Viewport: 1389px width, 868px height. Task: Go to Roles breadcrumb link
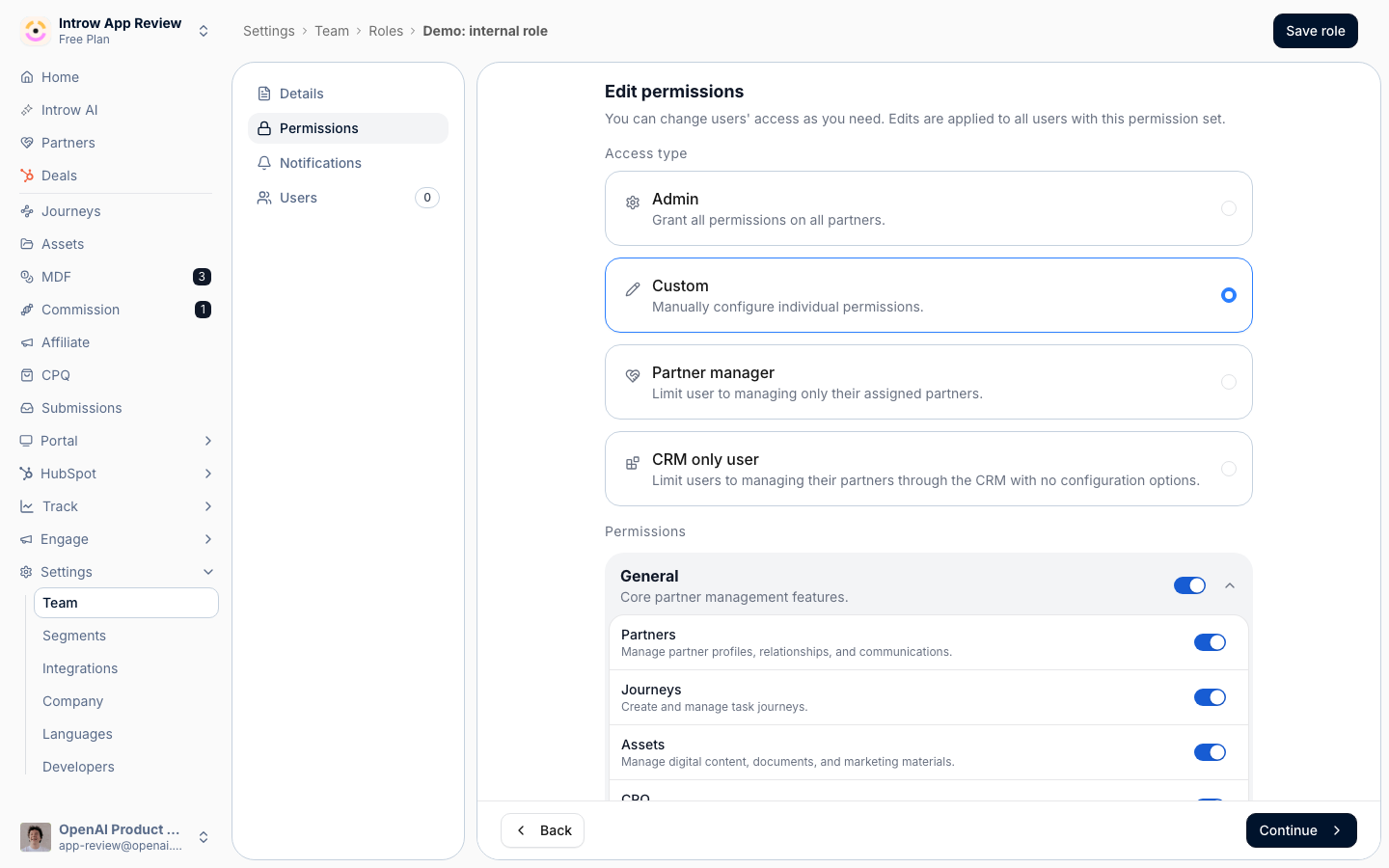tap(386, 31)
